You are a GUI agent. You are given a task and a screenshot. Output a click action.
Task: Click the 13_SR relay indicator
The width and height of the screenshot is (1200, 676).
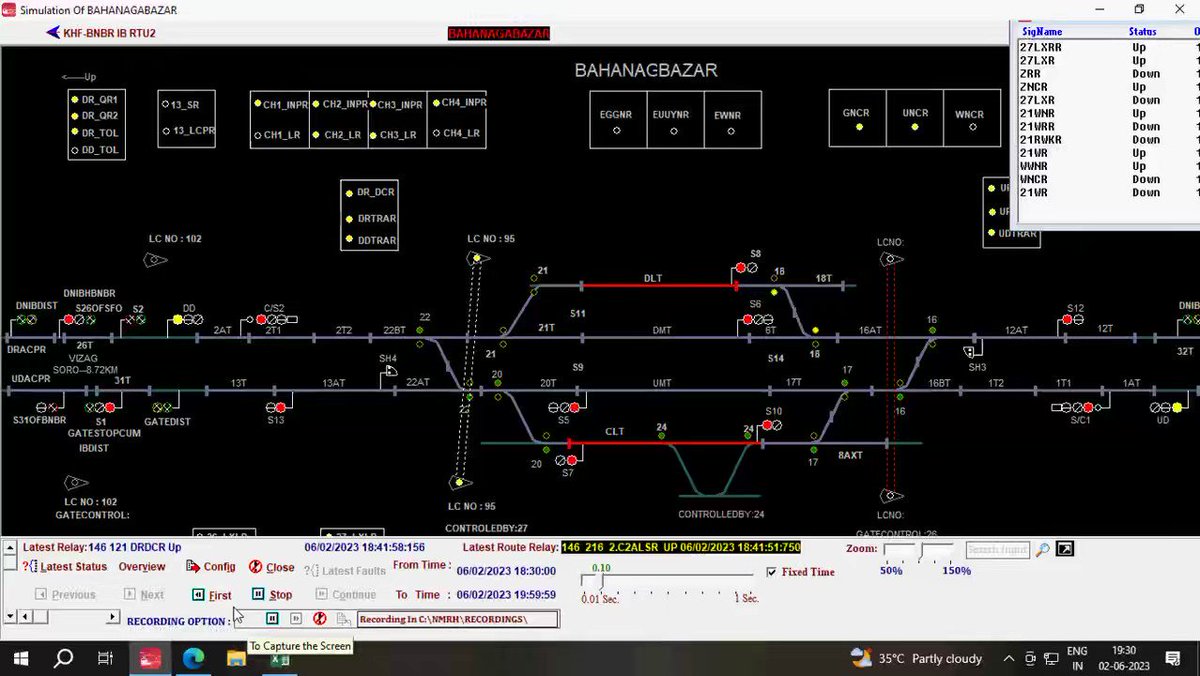coord(165,104)
